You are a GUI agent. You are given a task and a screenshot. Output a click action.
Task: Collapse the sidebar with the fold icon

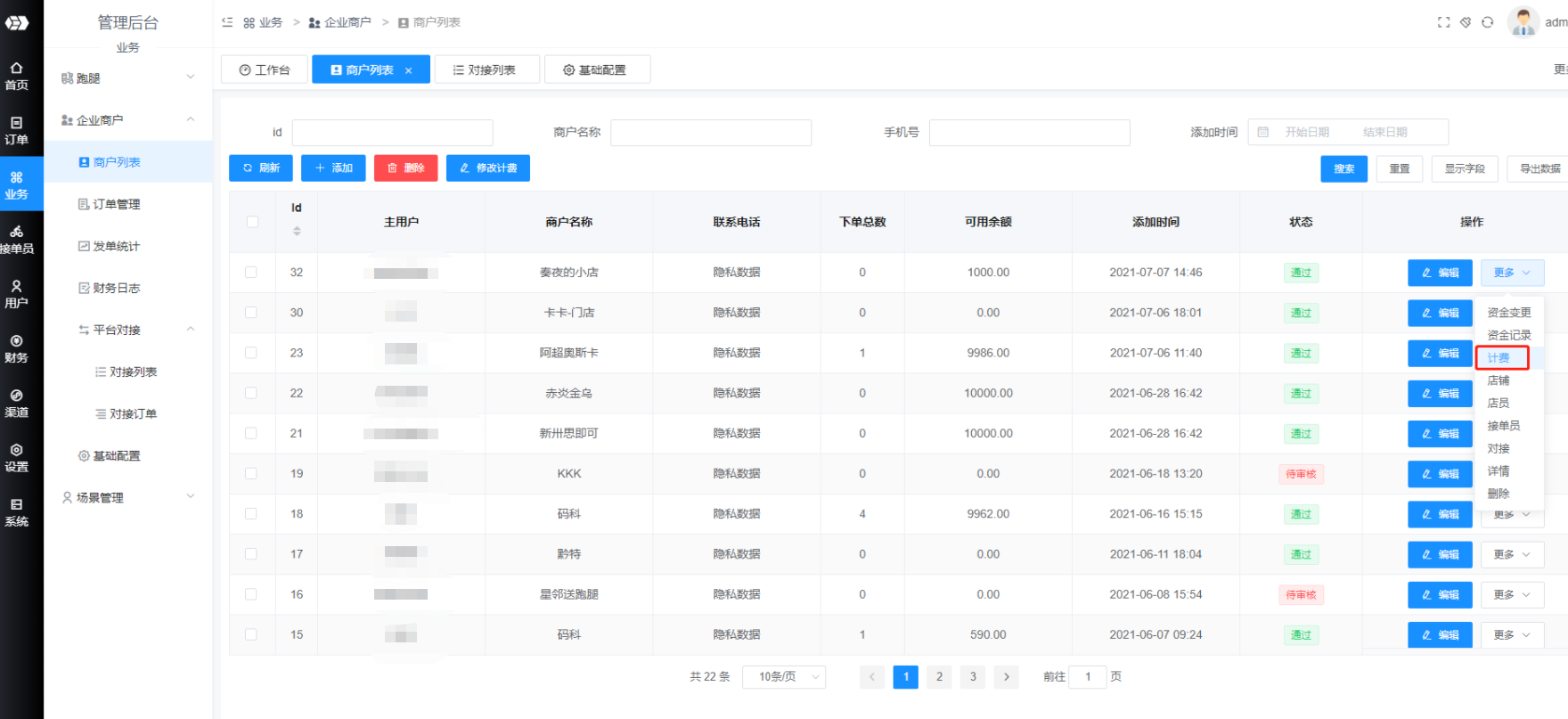pyautogui.click(x=227, y=22)
